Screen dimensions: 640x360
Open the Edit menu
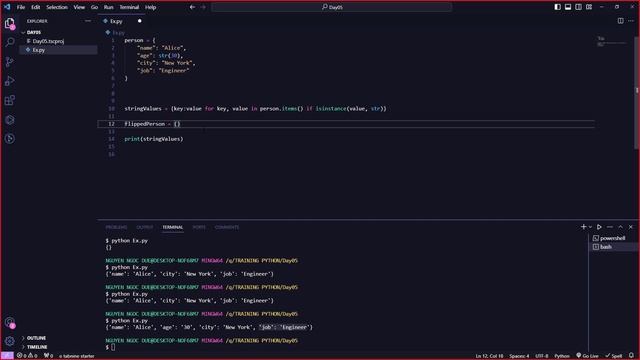tap(36, 7)
